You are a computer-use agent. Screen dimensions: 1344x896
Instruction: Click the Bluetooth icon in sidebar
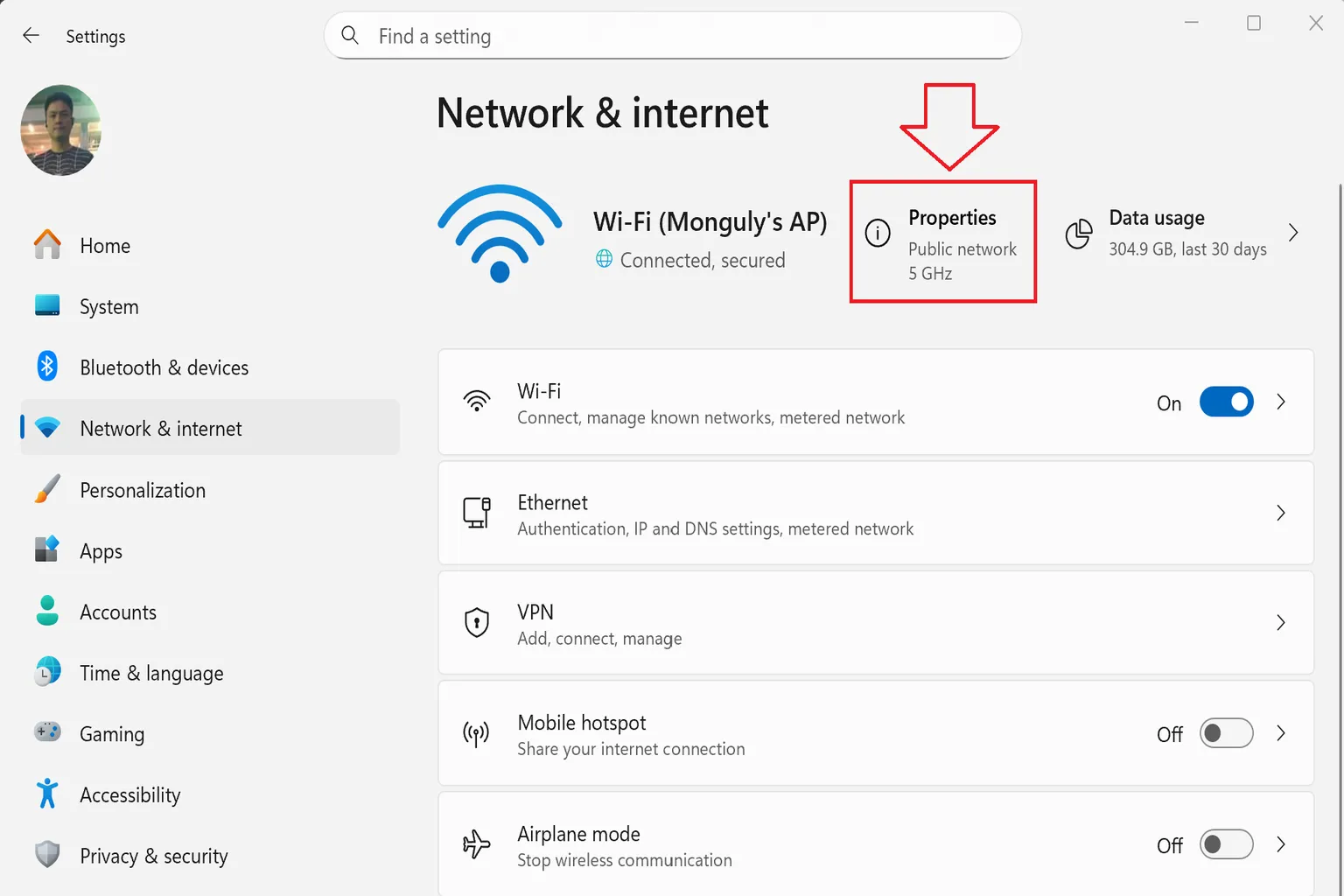click(47, 366)
